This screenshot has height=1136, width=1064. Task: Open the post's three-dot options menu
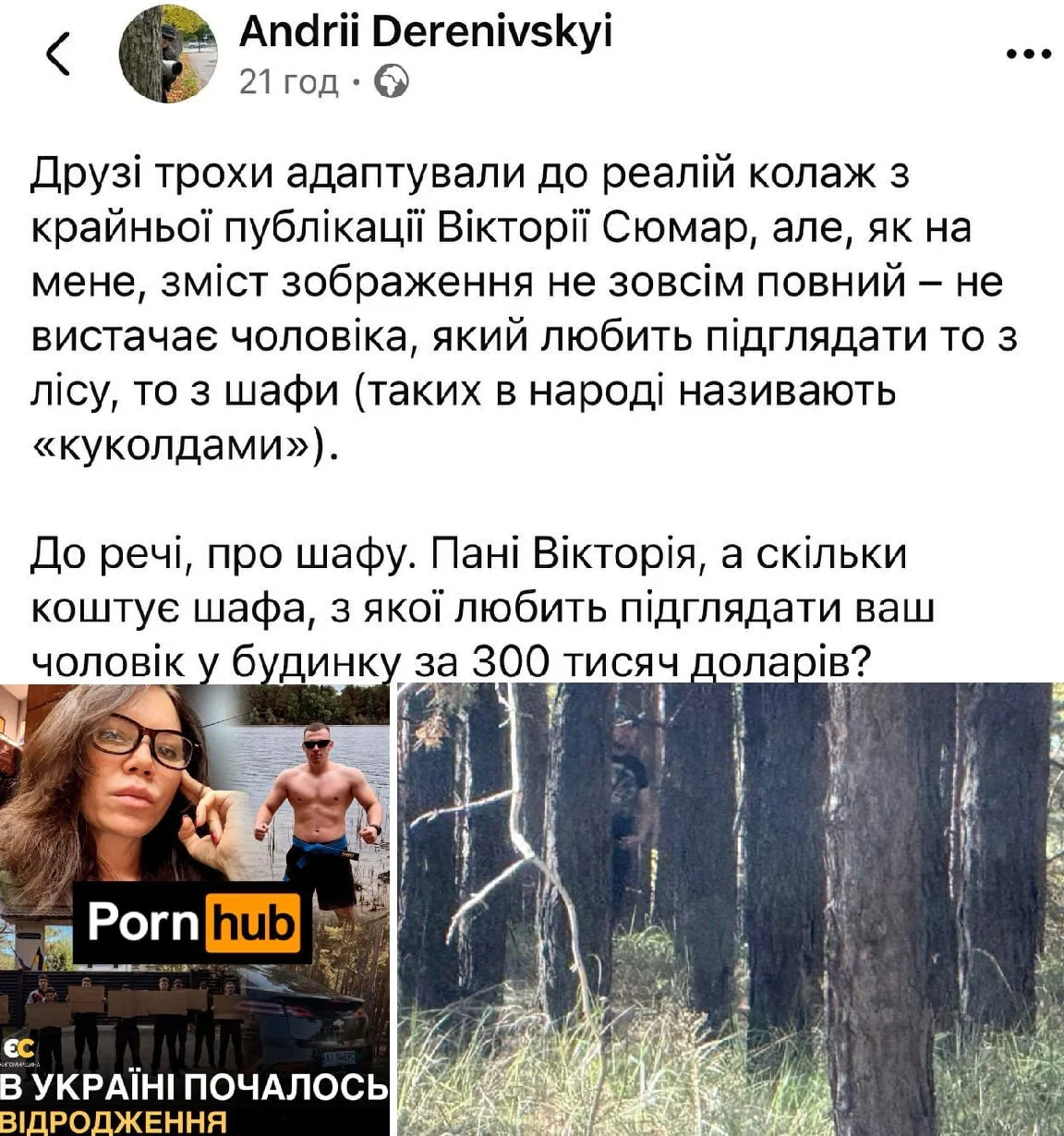[1028, 54]
